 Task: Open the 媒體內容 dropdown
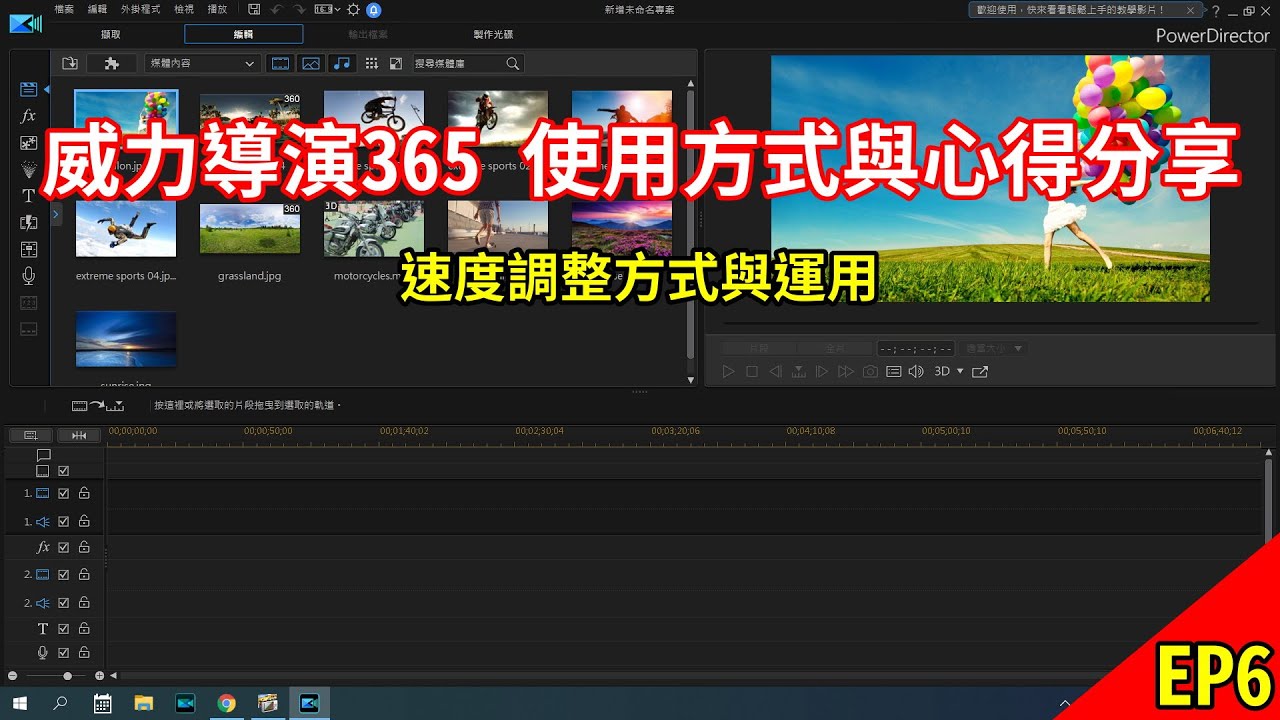point(202,63)
